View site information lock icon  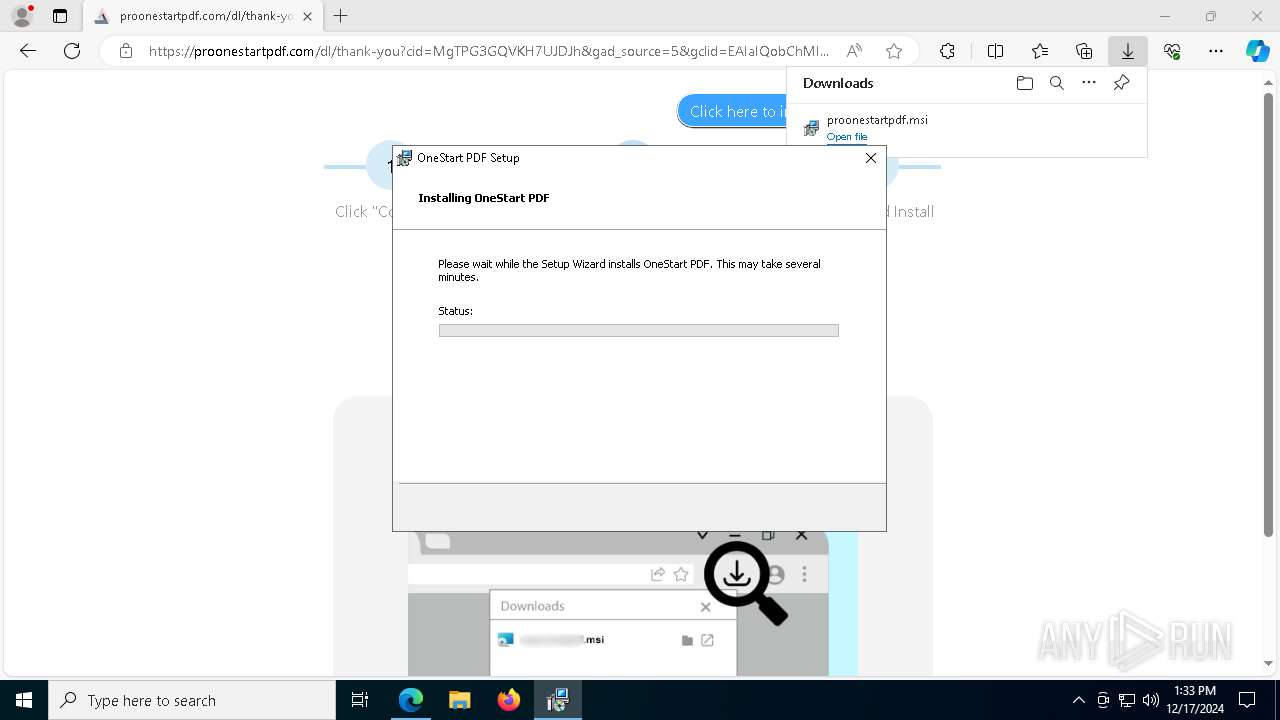click(126, 51)
